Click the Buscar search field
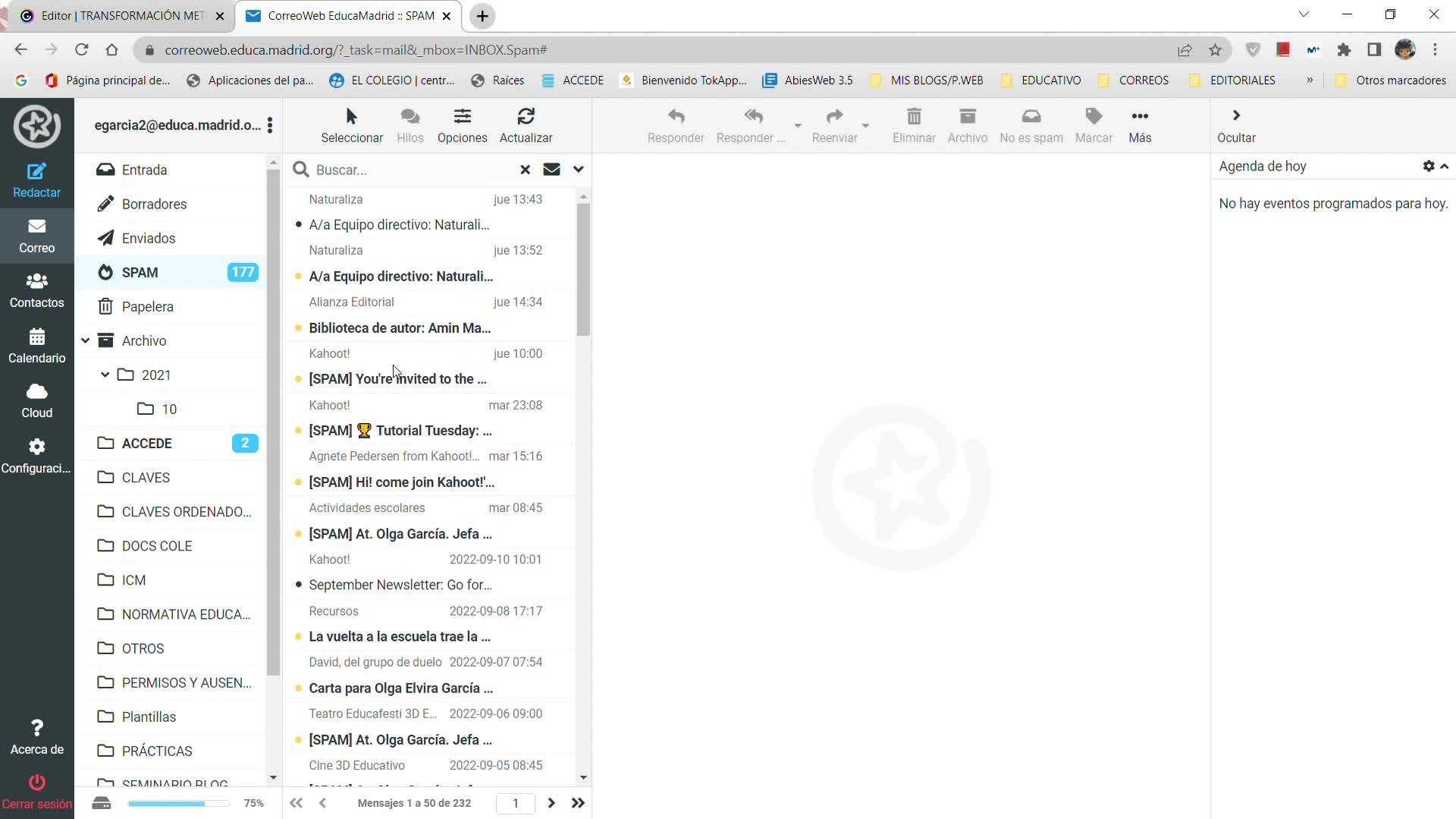Screen dimensions: 1456x819 point(409,170)
